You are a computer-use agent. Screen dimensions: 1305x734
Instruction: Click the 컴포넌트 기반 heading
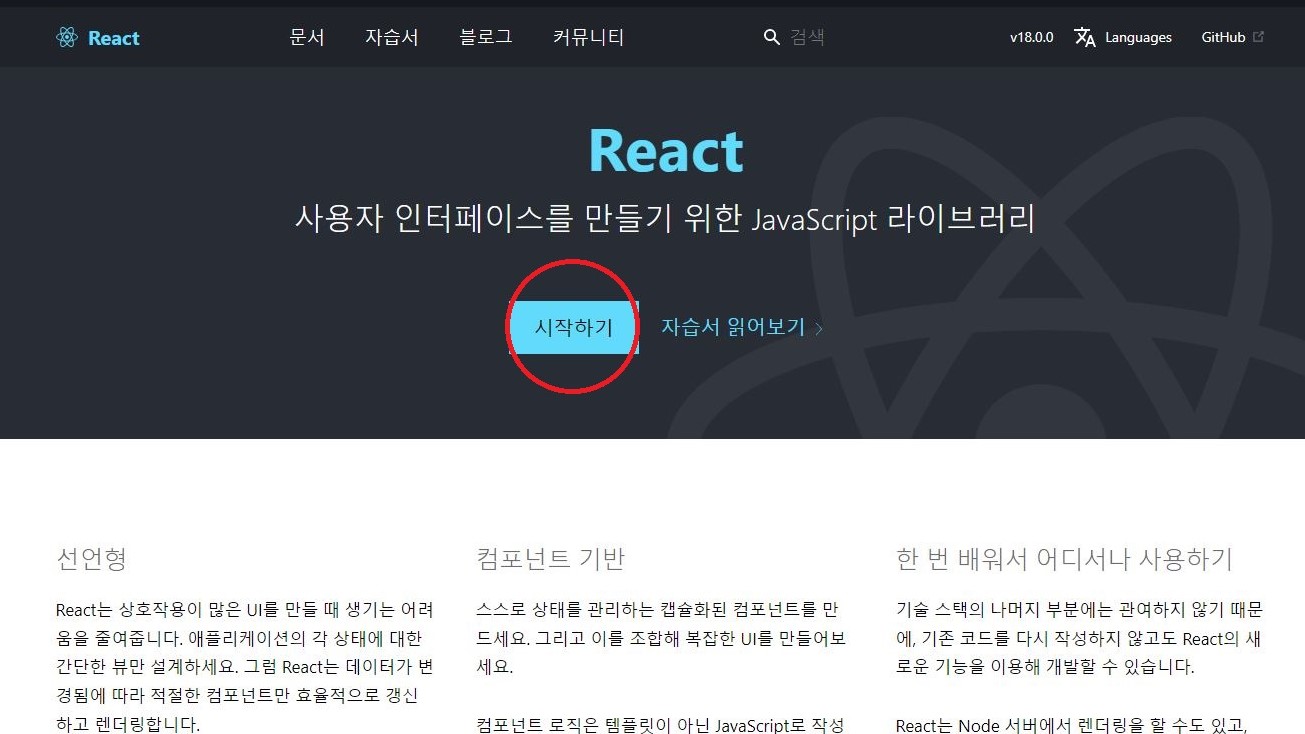[x=551, y=559]
